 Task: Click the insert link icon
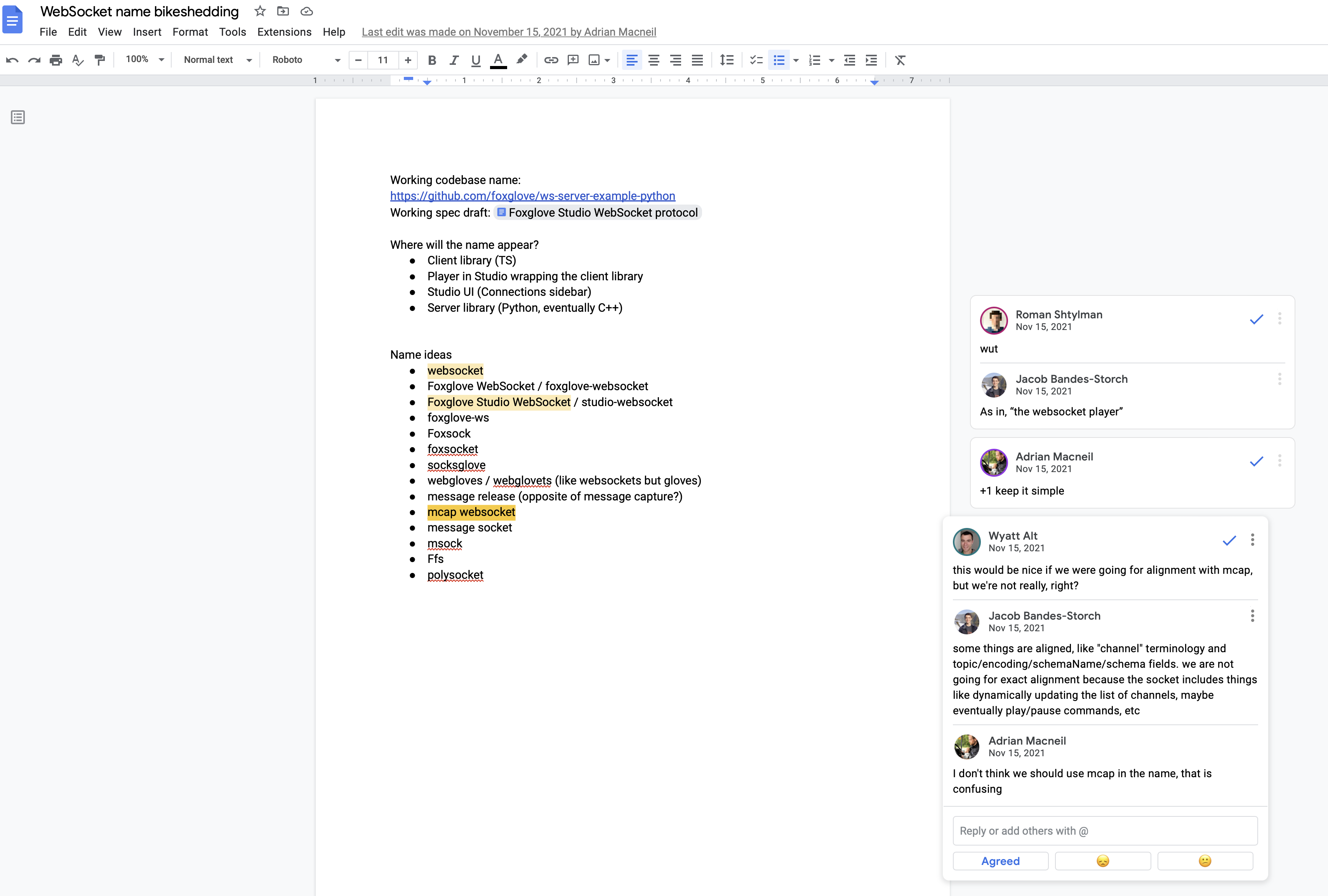[x=551, y=60]
